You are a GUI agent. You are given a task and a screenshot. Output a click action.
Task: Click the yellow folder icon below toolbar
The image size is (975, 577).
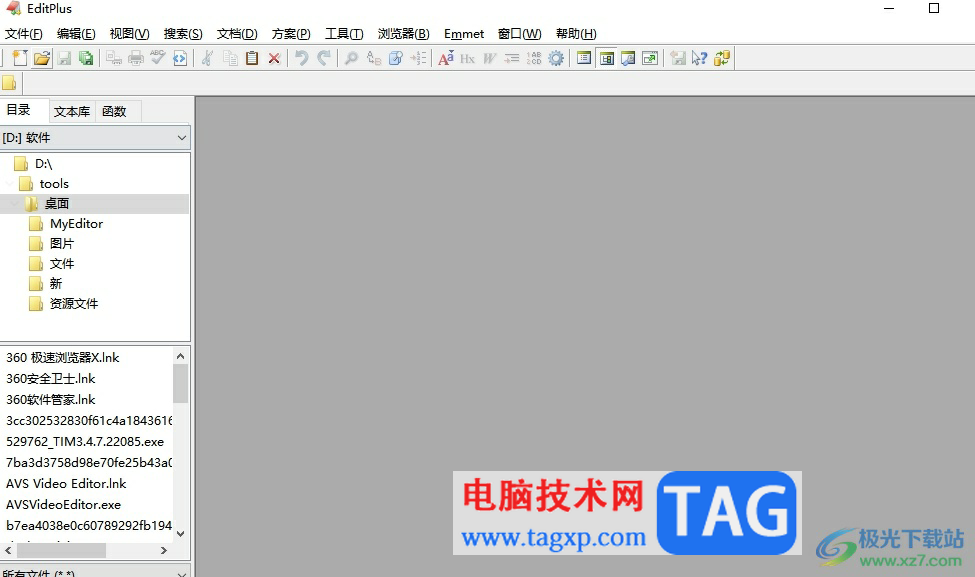(x=9, y=83)
